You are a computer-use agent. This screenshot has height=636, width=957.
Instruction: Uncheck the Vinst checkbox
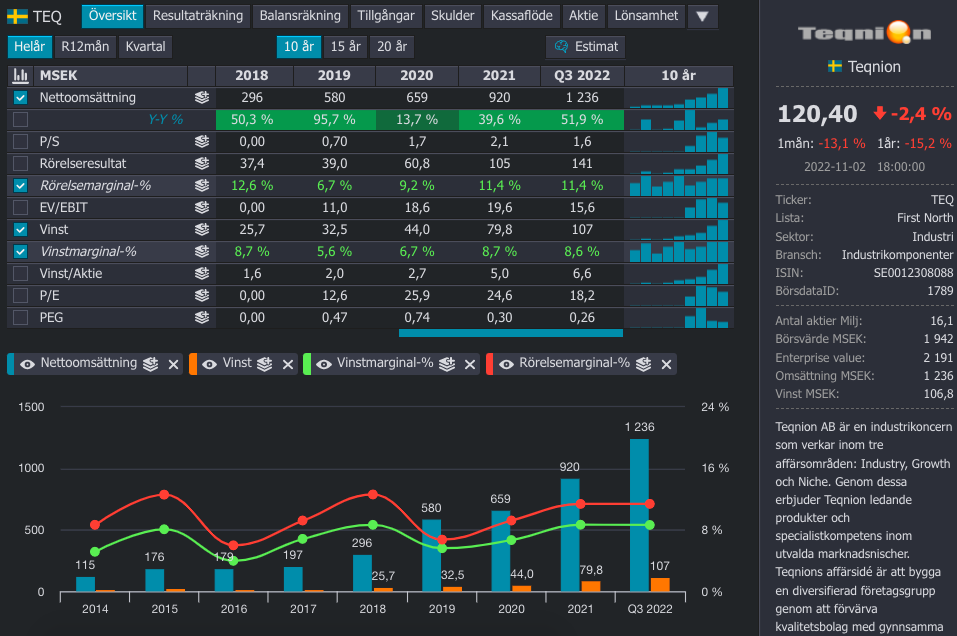coord(21,229)
